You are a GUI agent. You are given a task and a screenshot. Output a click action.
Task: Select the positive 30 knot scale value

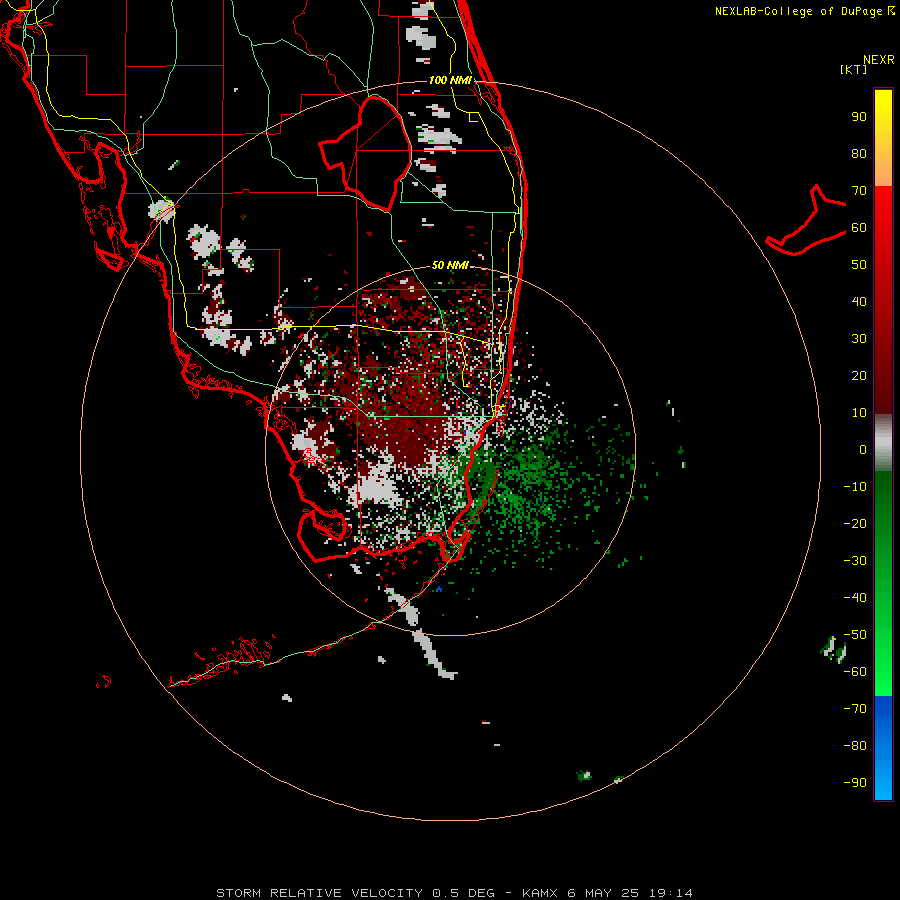859,339
